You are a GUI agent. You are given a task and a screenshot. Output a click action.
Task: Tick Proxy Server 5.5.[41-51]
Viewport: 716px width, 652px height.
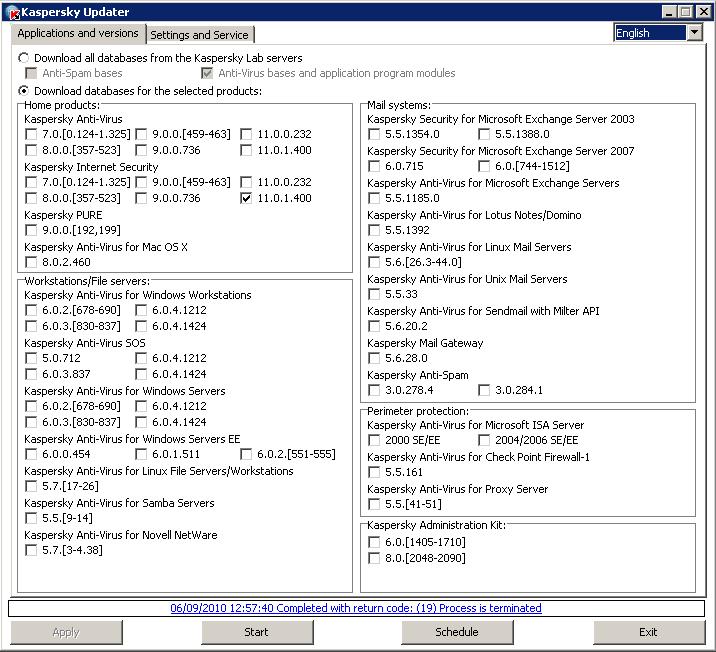click(374, 505)
